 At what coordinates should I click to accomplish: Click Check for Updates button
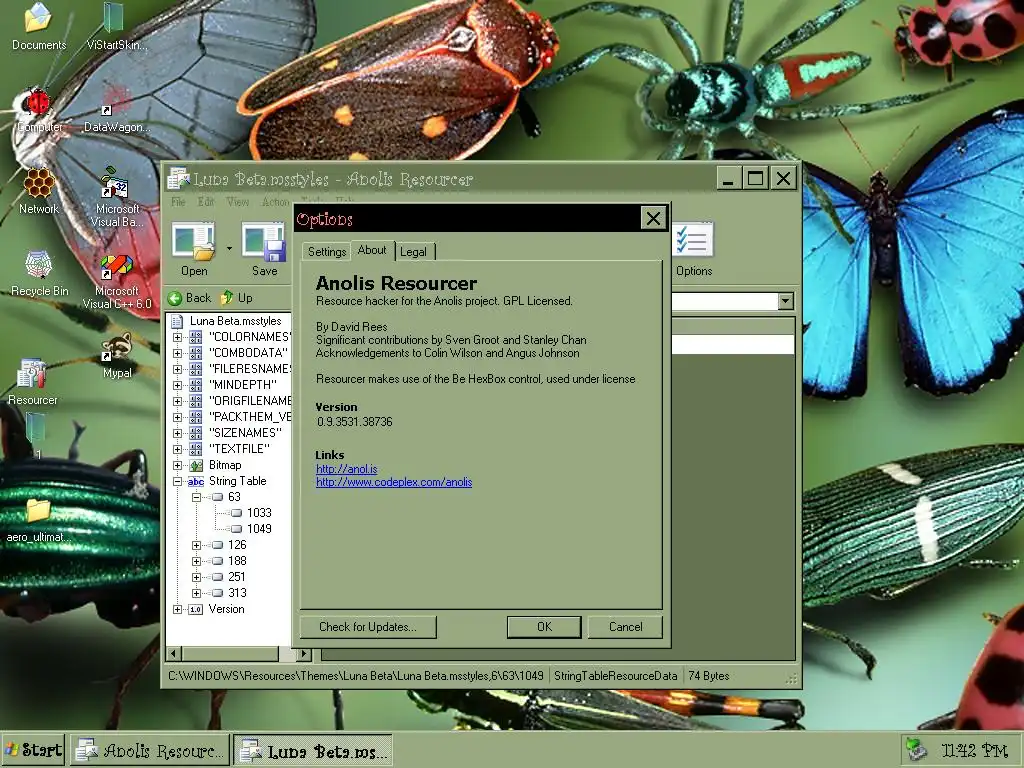(x=368, y=627)
